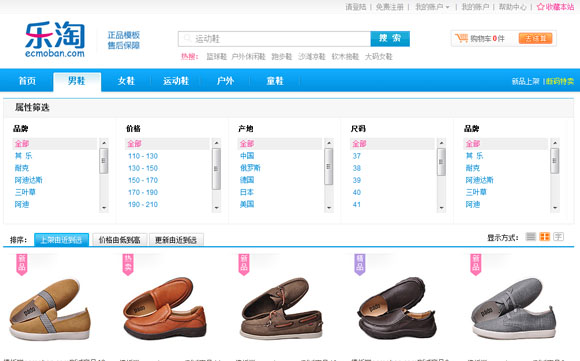Go to the 运动鞋 navigation tab
This screenshot has width=580, height=361.
coord(176,81)
